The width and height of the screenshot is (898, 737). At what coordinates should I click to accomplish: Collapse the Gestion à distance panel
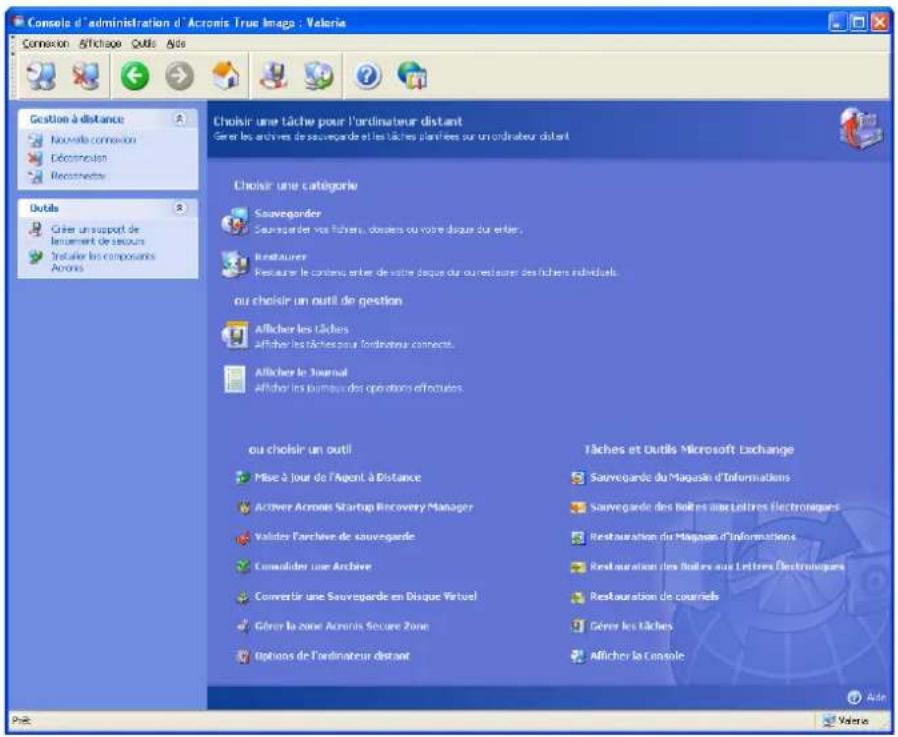point(180,119)
